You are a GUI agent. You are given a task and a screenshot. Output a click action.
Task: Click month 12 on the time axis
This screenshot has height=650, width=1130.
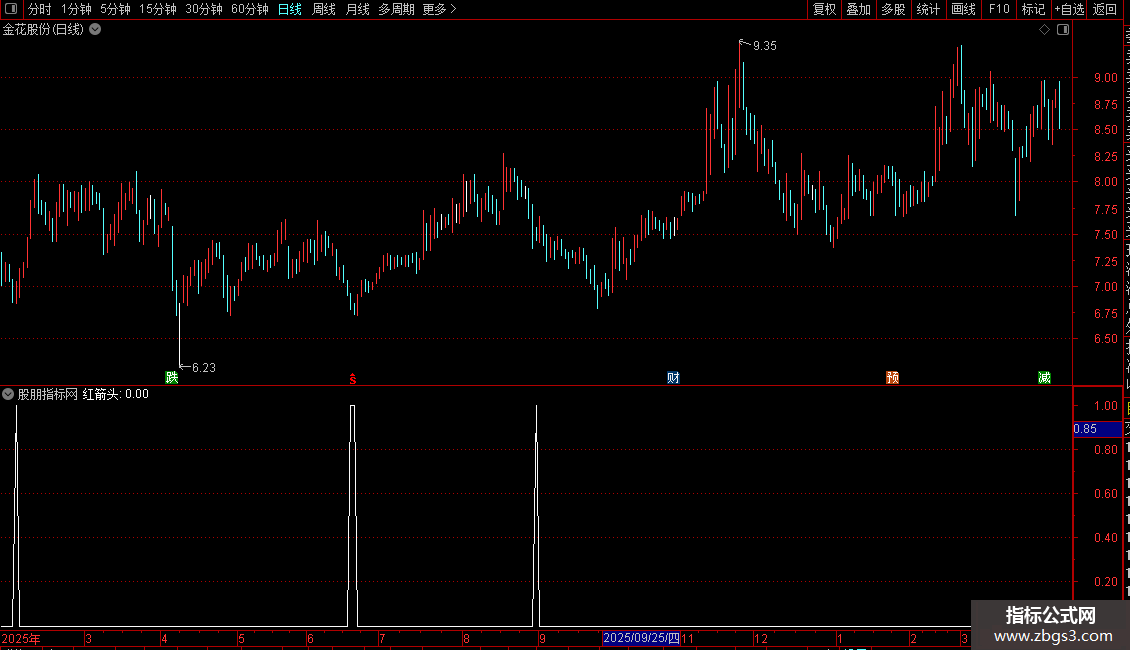coord(761,638)
